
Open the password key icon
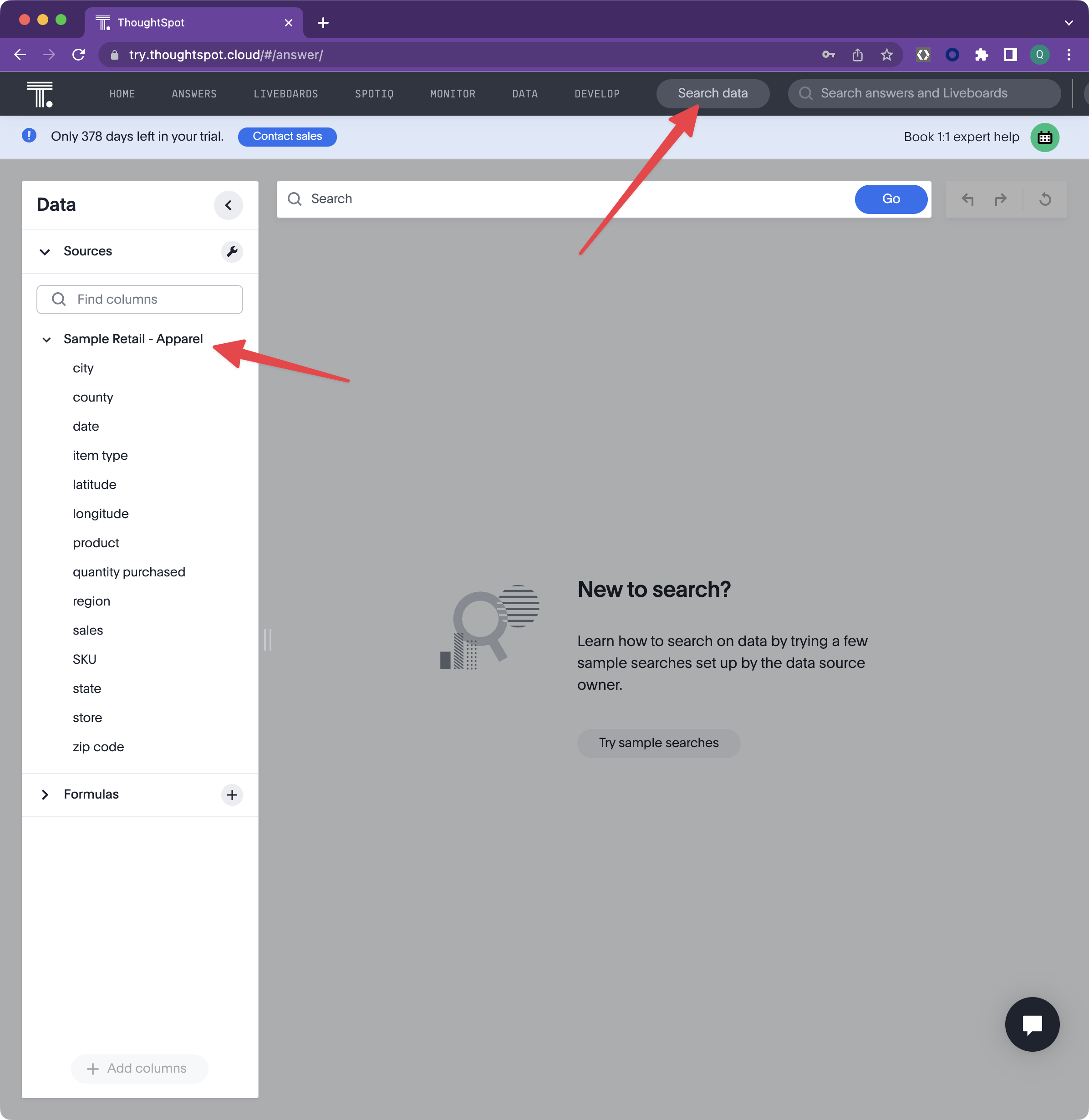pos(828,54)
